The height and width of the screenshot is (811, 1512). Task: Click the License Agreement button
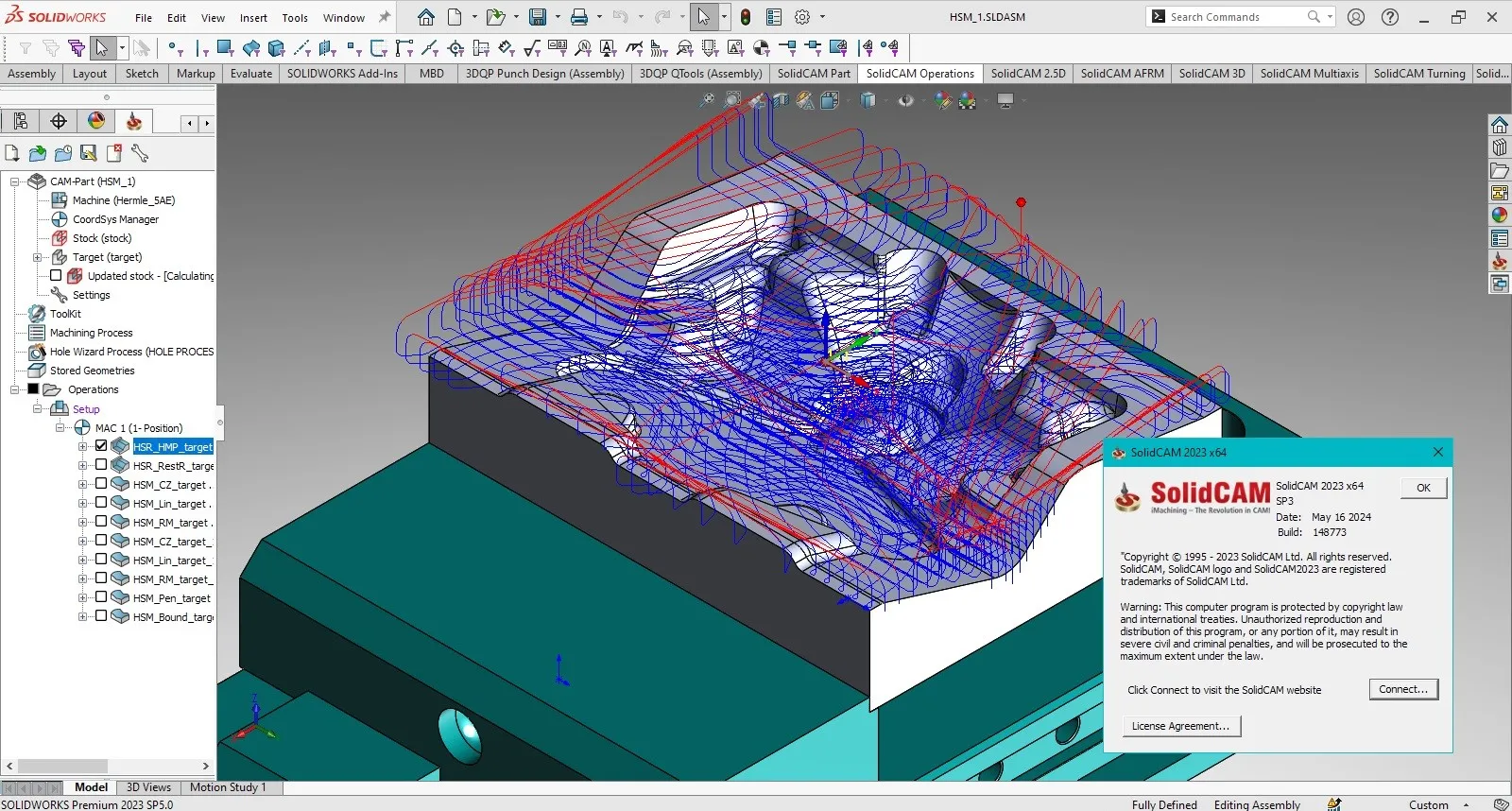tap(1181, 726)
